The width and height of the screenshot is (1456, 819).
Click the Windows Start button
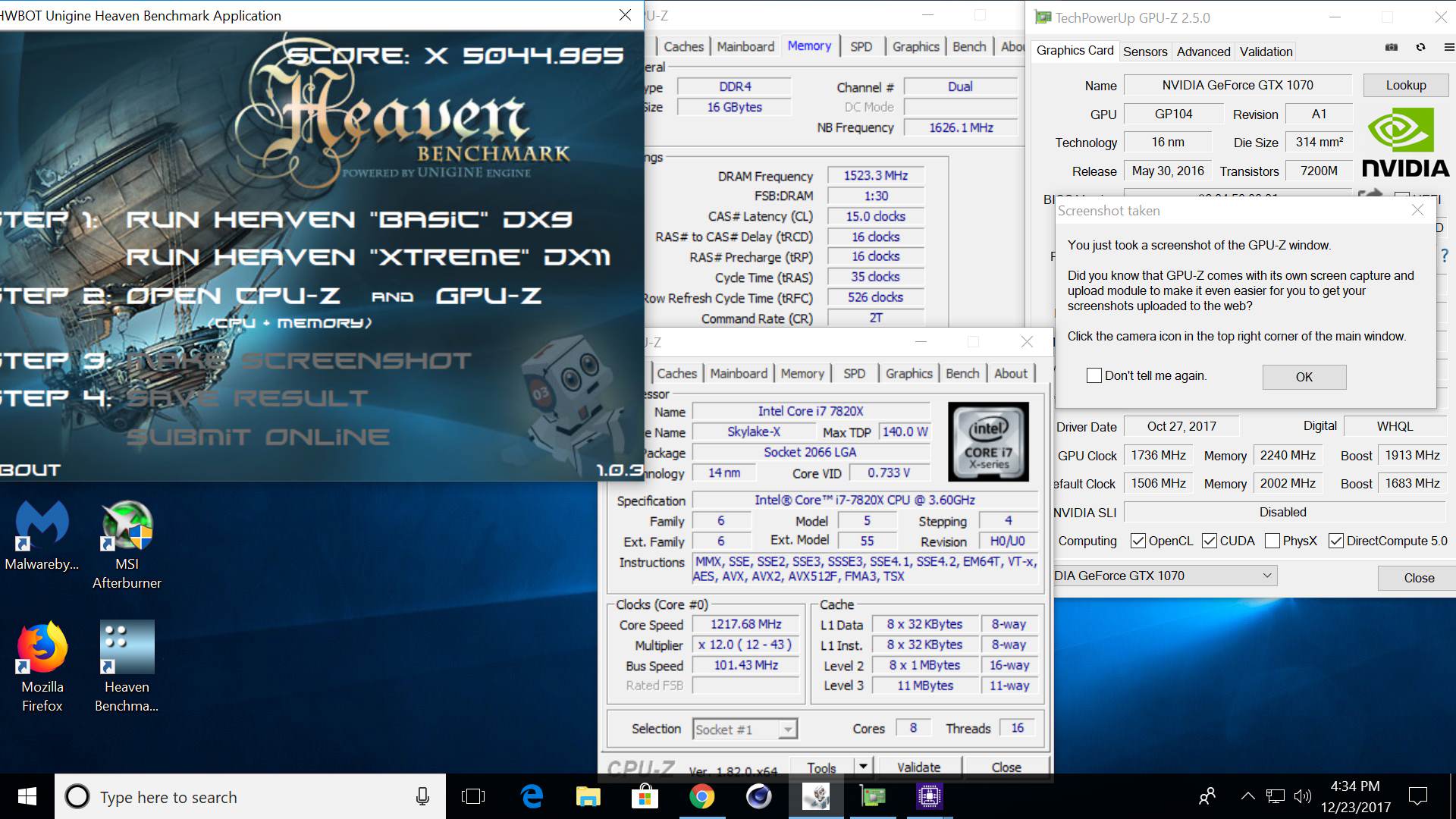pos(27,796)
